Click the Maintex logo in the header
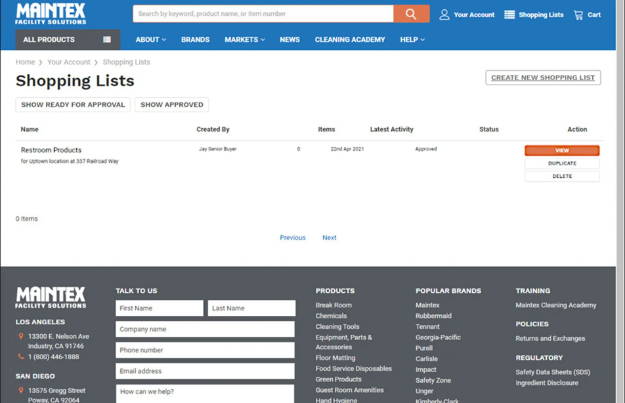The height and width of the screenshot is (403, 625). (x=51, y=14)
